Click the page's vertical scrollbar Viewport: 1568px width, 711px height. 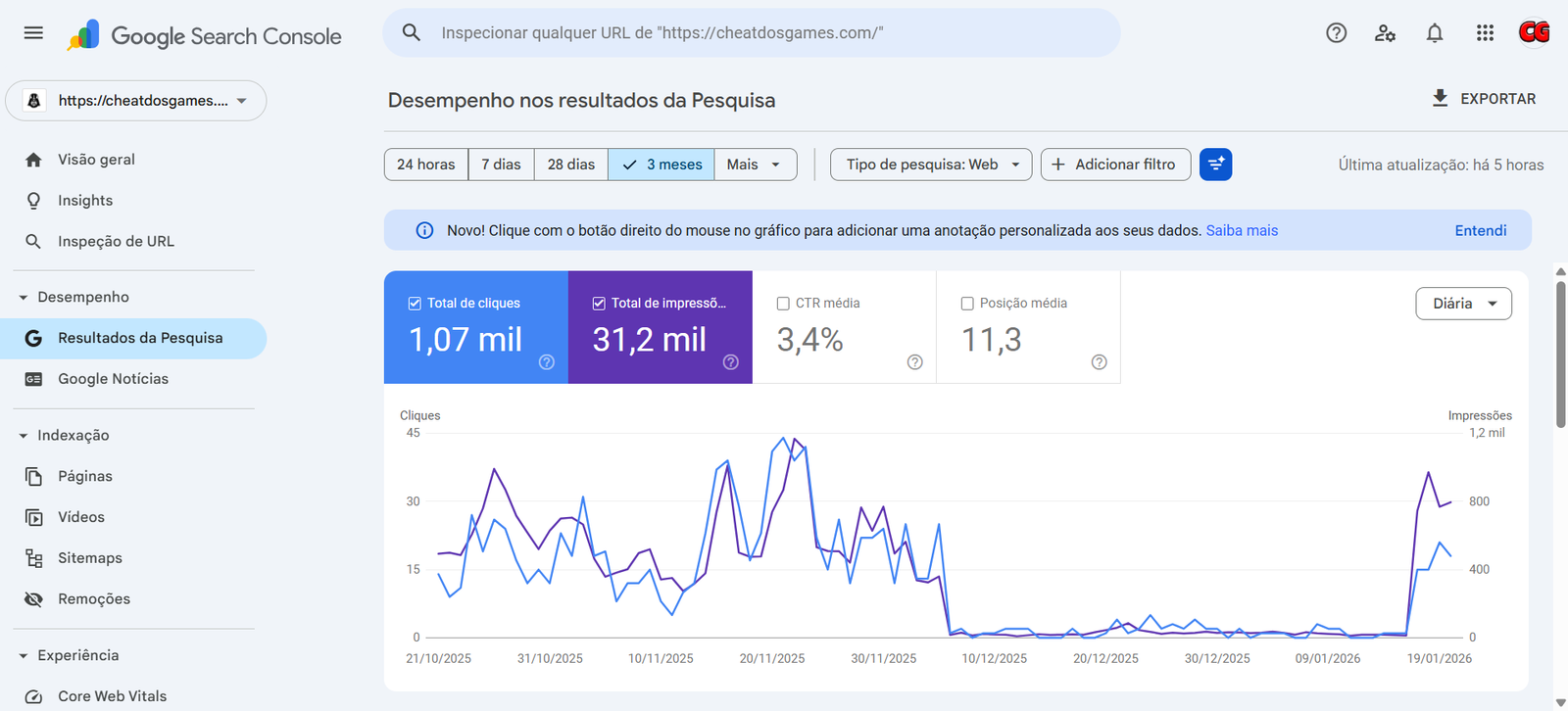[1560, 355]
